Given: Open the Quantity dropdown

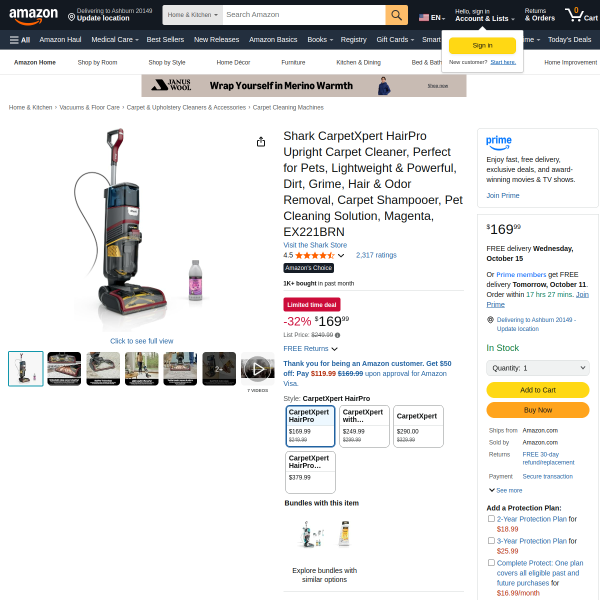Looking at the screenshot, I should (538, 368).
